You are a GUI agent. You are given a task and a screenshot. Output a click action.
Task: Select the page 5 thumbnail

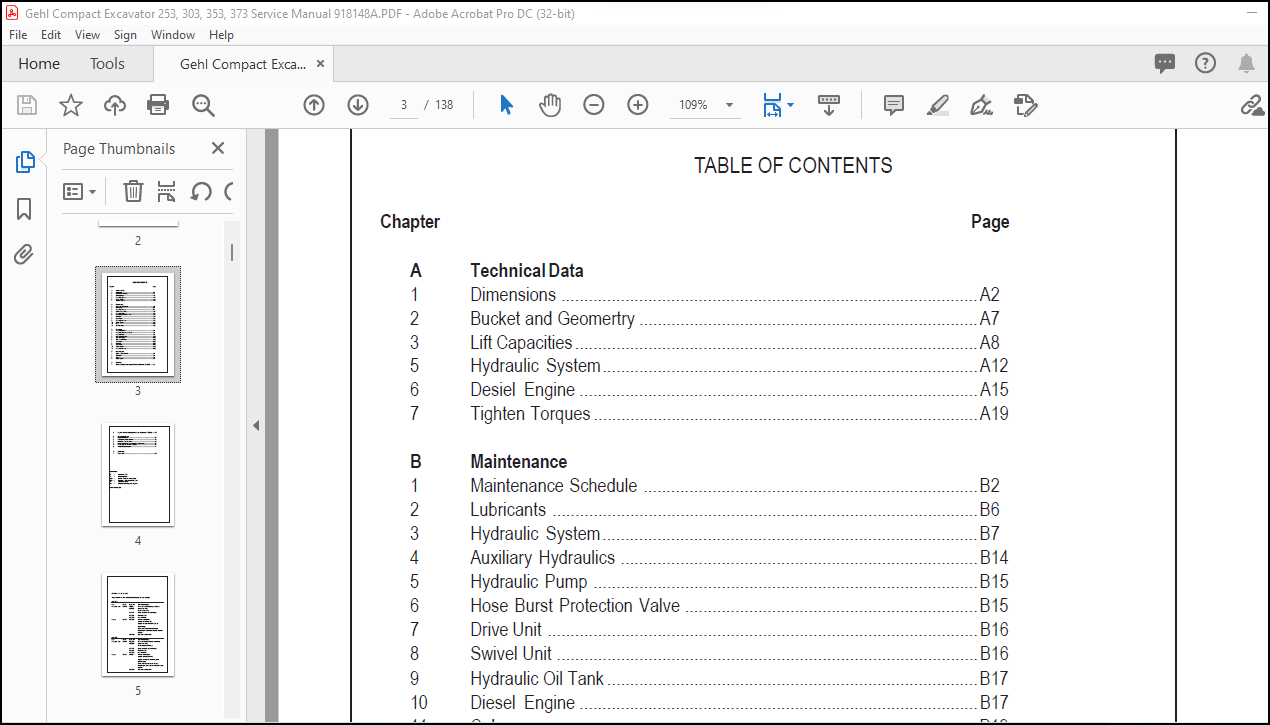click(x=138, y=625)
